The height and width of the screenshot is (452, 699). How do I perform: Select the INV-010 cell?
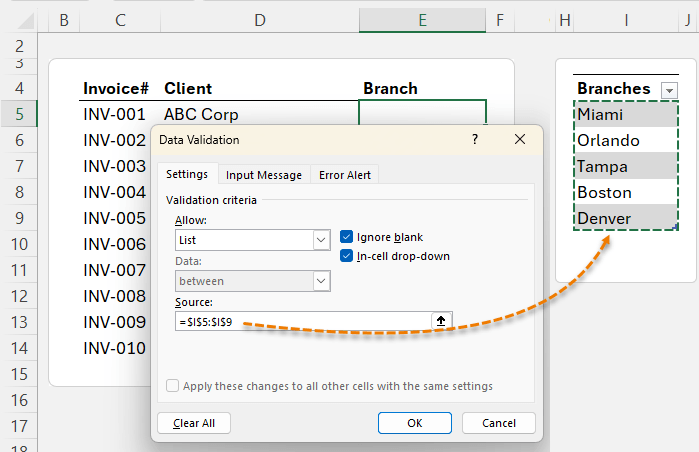(x=116, y=348)
